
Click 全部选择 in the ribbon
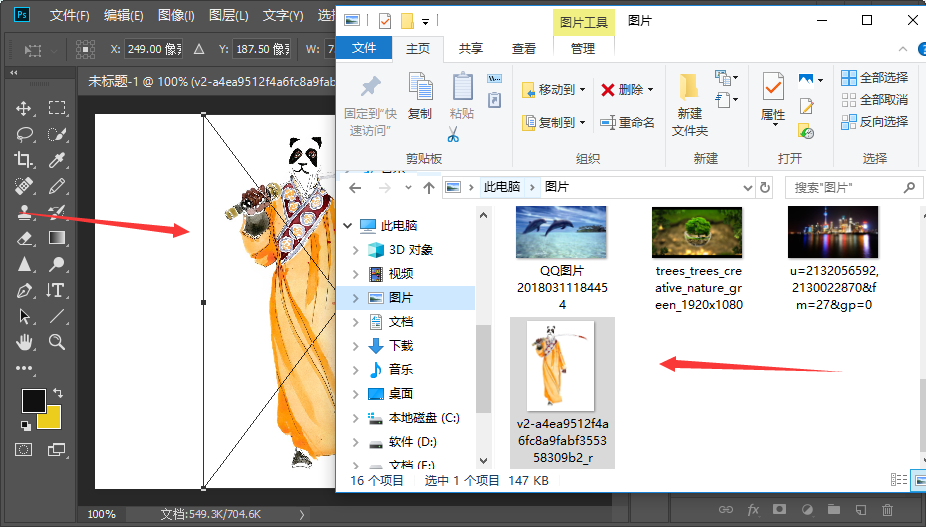tap(875, 77)
